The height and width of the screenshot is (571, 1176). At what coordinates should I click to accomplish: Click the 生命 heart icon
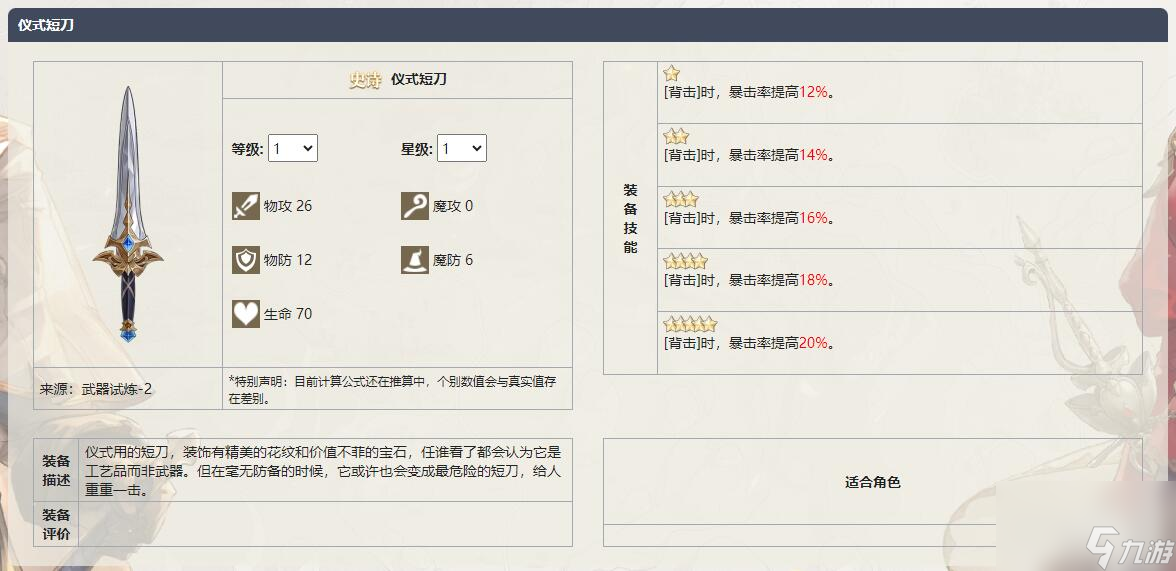(x=245, y=314)
